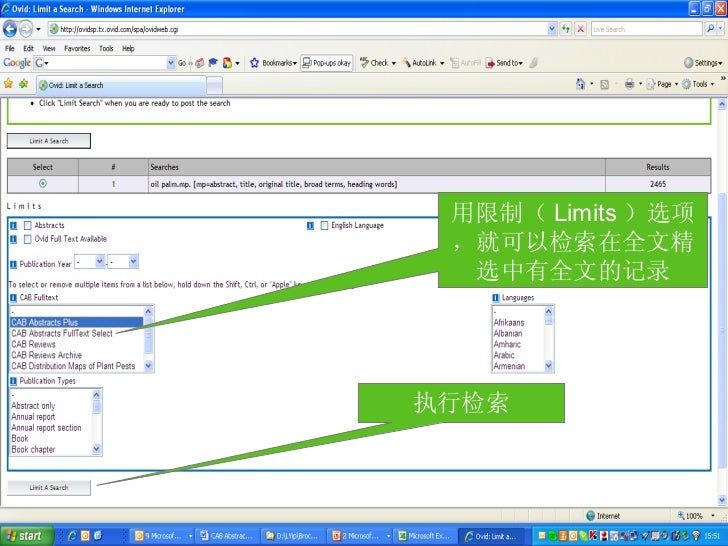Check the Ovid Full Text Available checkbox
The height and width of the screenshot is (546, 728).
pos(28,239)
